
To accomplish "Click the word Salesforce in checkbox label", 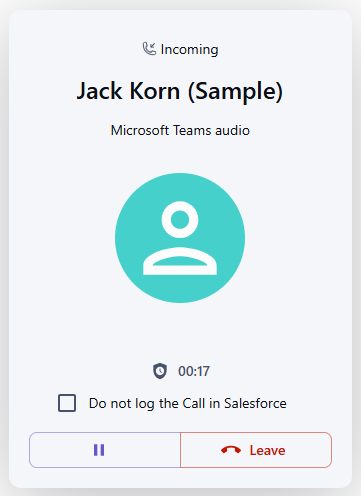I will pos(255,403).
